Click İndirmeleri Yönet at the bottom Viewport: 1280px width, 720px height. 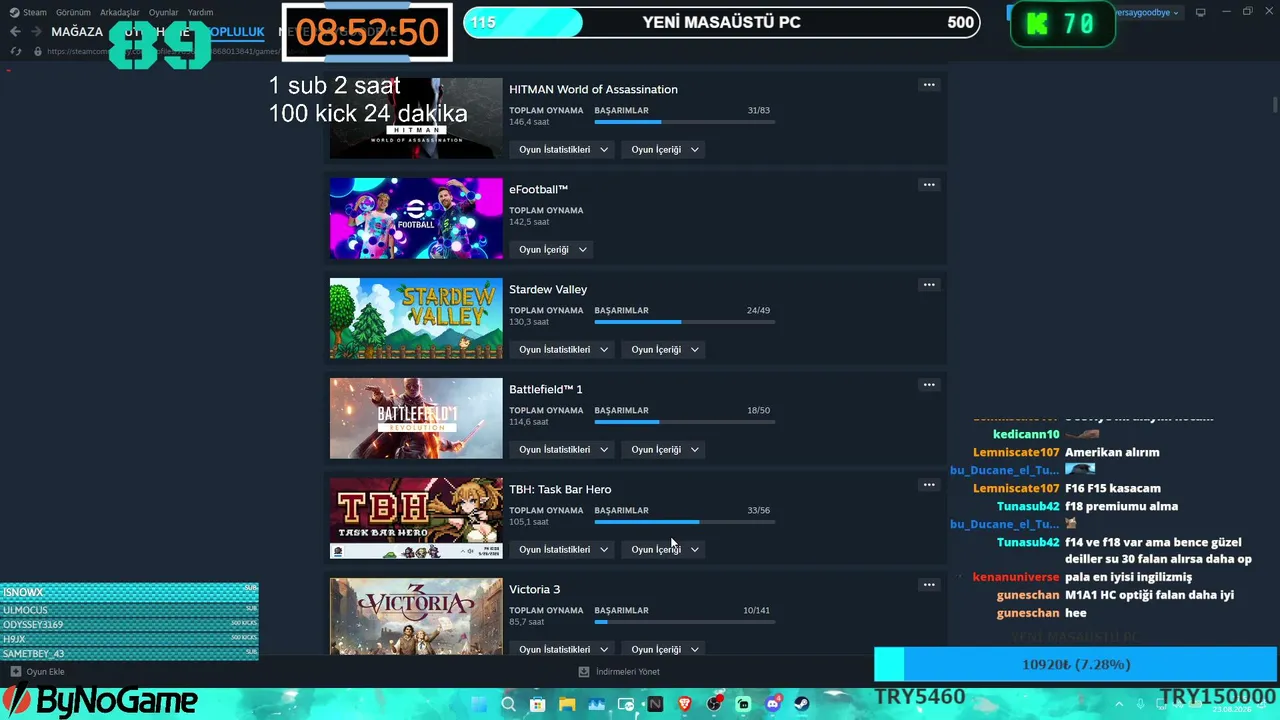pyautogui.click(x=620, y=672)
